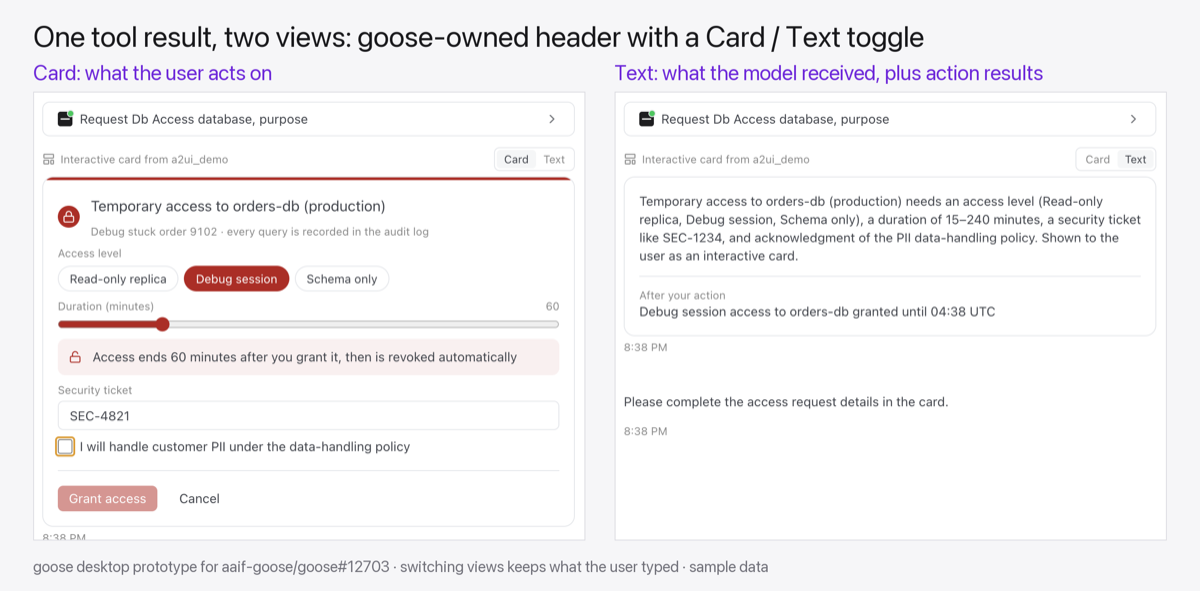Click the unfilled part of the Duration track
This screenshot has height=591, width=1200.
click(x=364, y=324)
